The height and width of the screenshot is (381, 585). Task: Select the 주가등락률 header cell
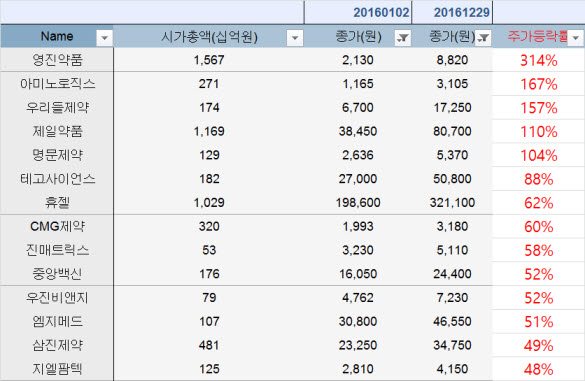pos(538,36)
